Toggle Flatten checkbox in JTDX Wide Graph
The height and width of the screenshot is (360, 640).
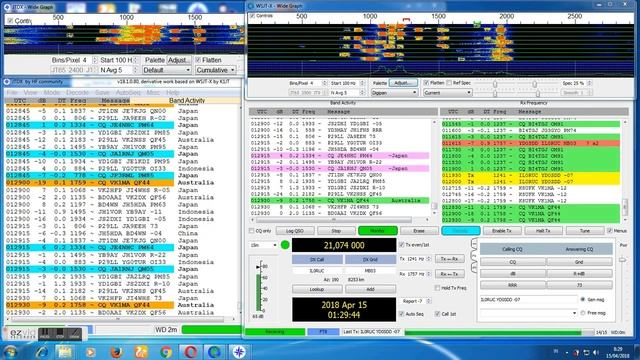[x=198, y=60]
